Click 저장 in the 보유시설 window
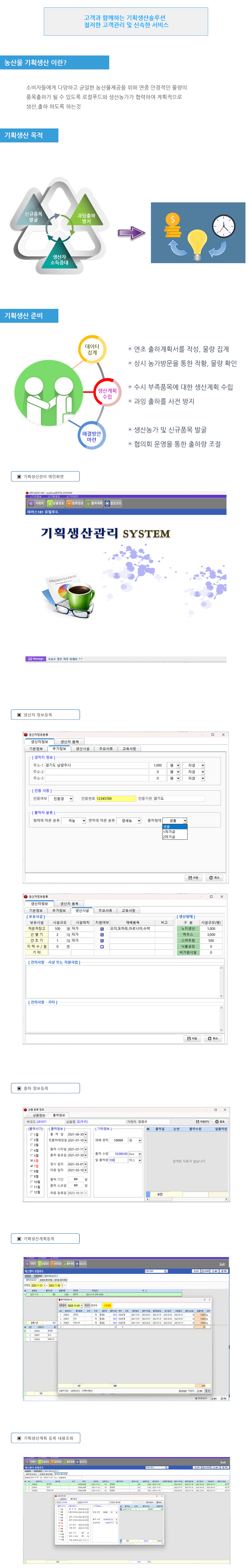252x1568 pixels. [193, 1038]
